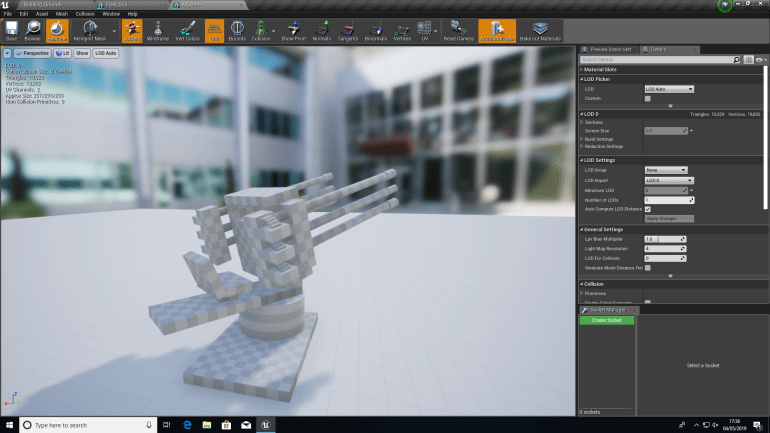This screenshot has height=433, width=770.
Task: Click Bake out Materials icon
Action: point(540,31)
